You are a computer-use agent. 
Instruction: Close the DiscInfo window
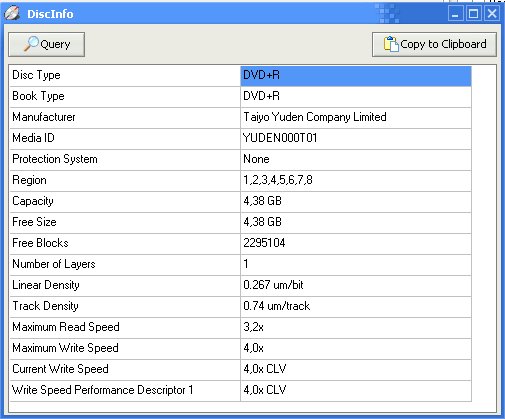492,14
